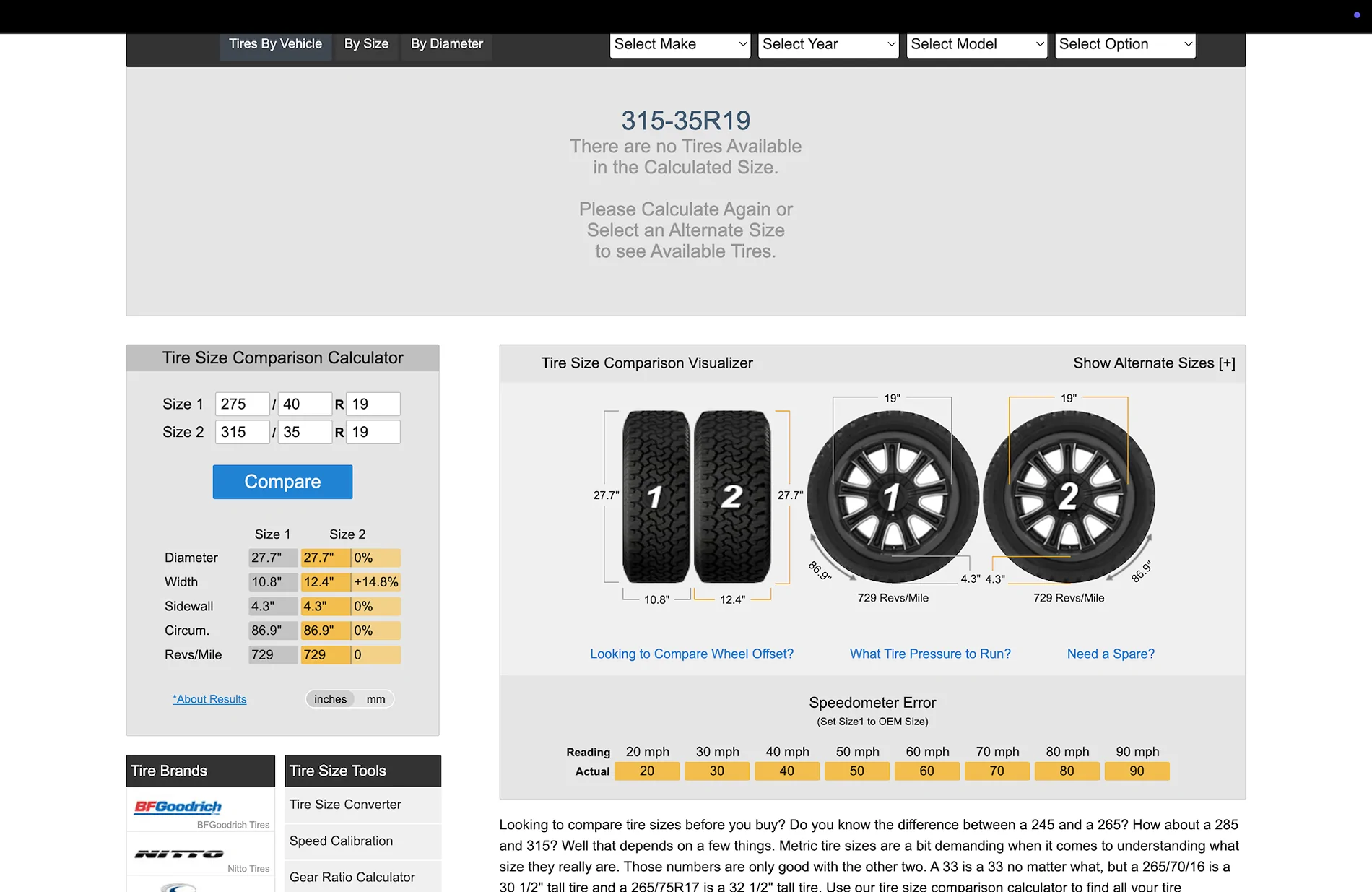Viewport: 1372px width, 892px height.
Task: Click Size 1 Revs/Mile value 729
Action: [273, 655]
